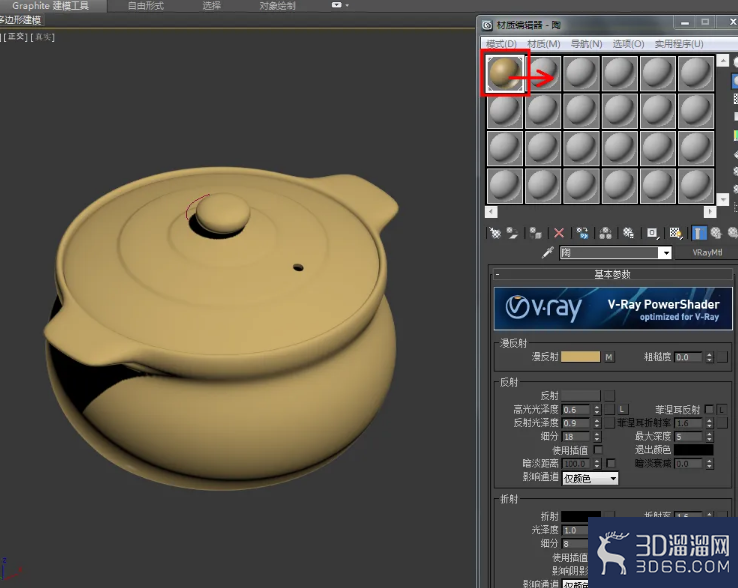This screenshot has width=738, height=588.
Task: Switch to the 对象绘制 ribbon tab
Action: tap(277, 6)
